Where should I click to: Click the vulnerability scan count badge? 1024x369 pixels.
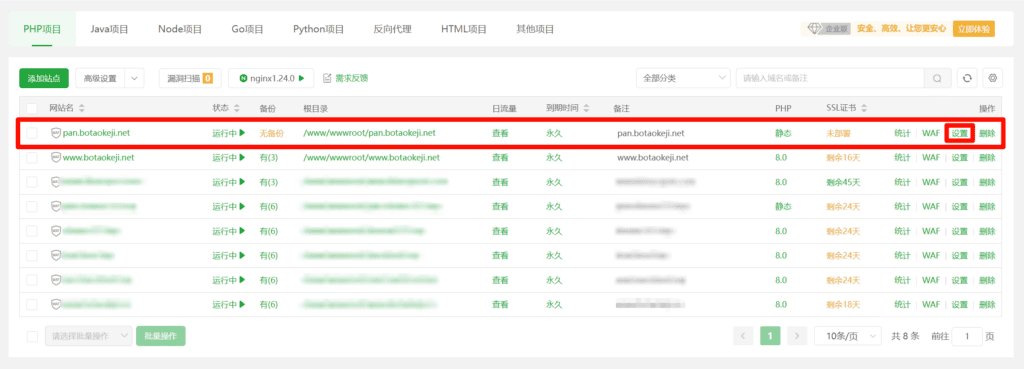208,78
